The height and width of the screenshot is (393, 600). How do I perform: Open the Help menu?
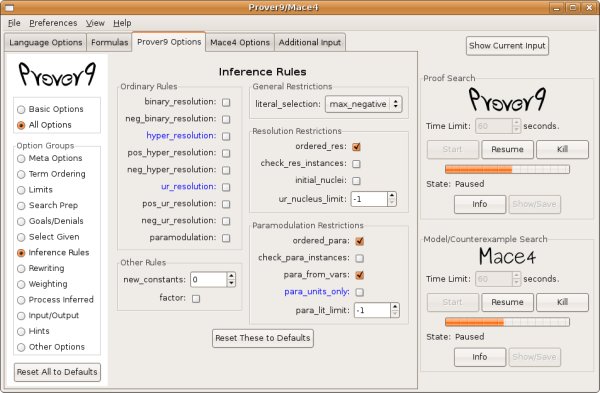click(122, 23)
